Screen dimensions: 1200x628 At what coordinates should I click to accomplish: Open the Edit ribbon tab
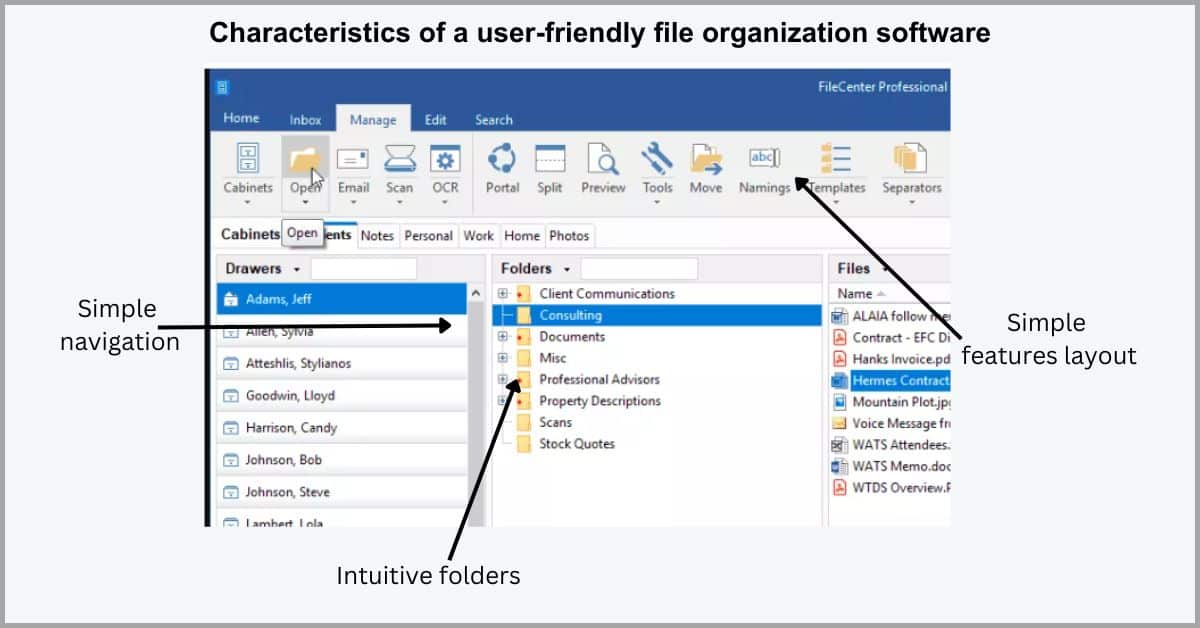pyautogui.click(x=436, y=120)
